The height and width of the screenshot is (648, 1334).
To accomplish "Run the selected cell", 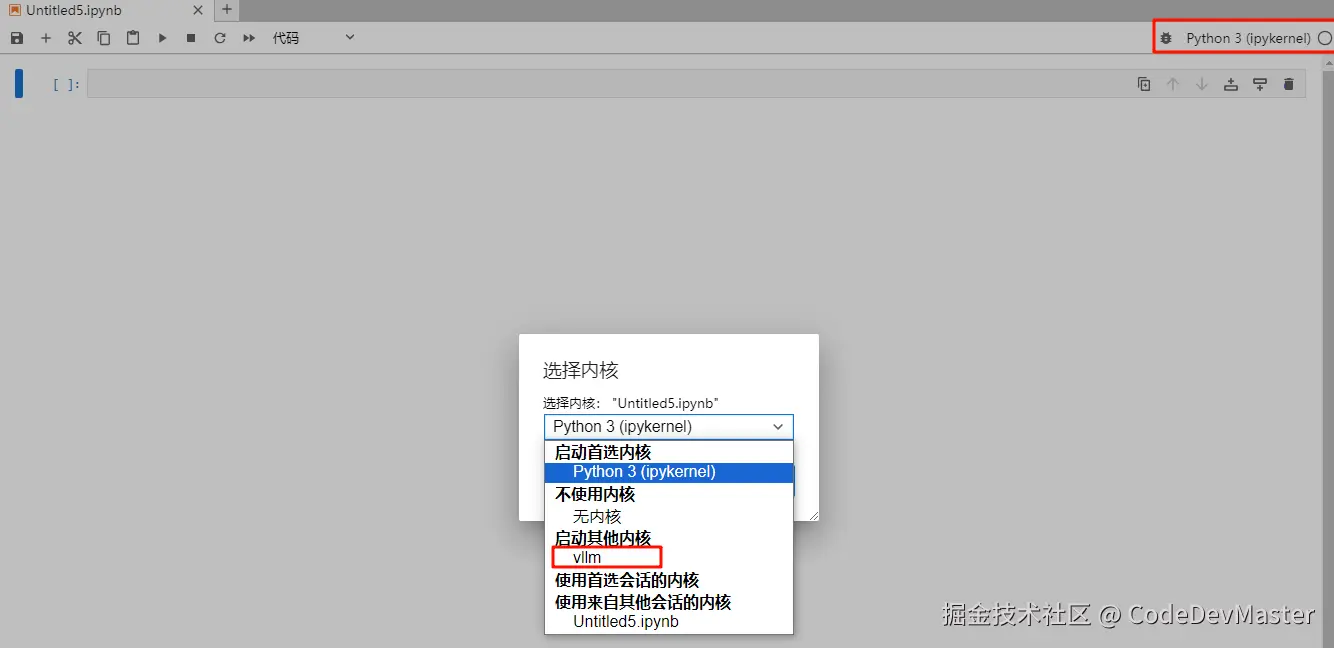I will coord(162,37).
